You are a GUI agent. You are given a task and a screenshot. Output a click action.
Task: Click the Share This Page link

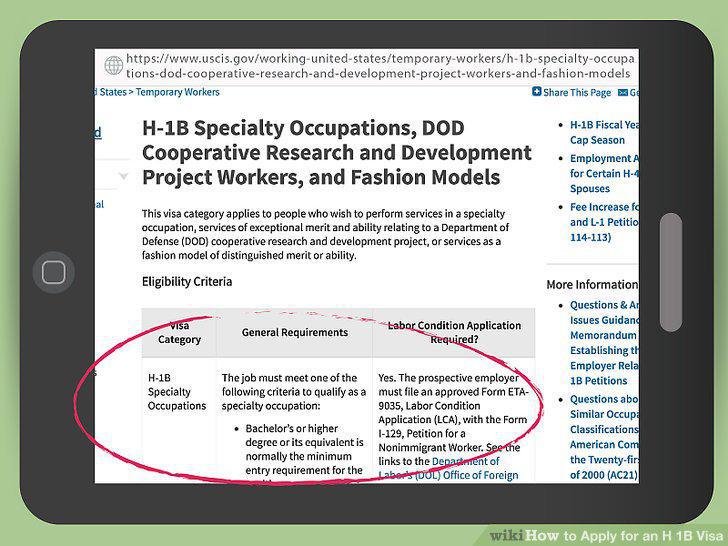[577, 92]
